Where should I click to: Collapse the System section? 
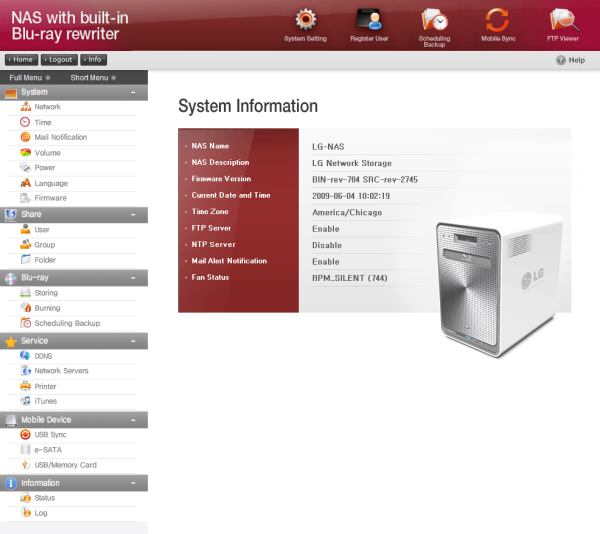133,92
